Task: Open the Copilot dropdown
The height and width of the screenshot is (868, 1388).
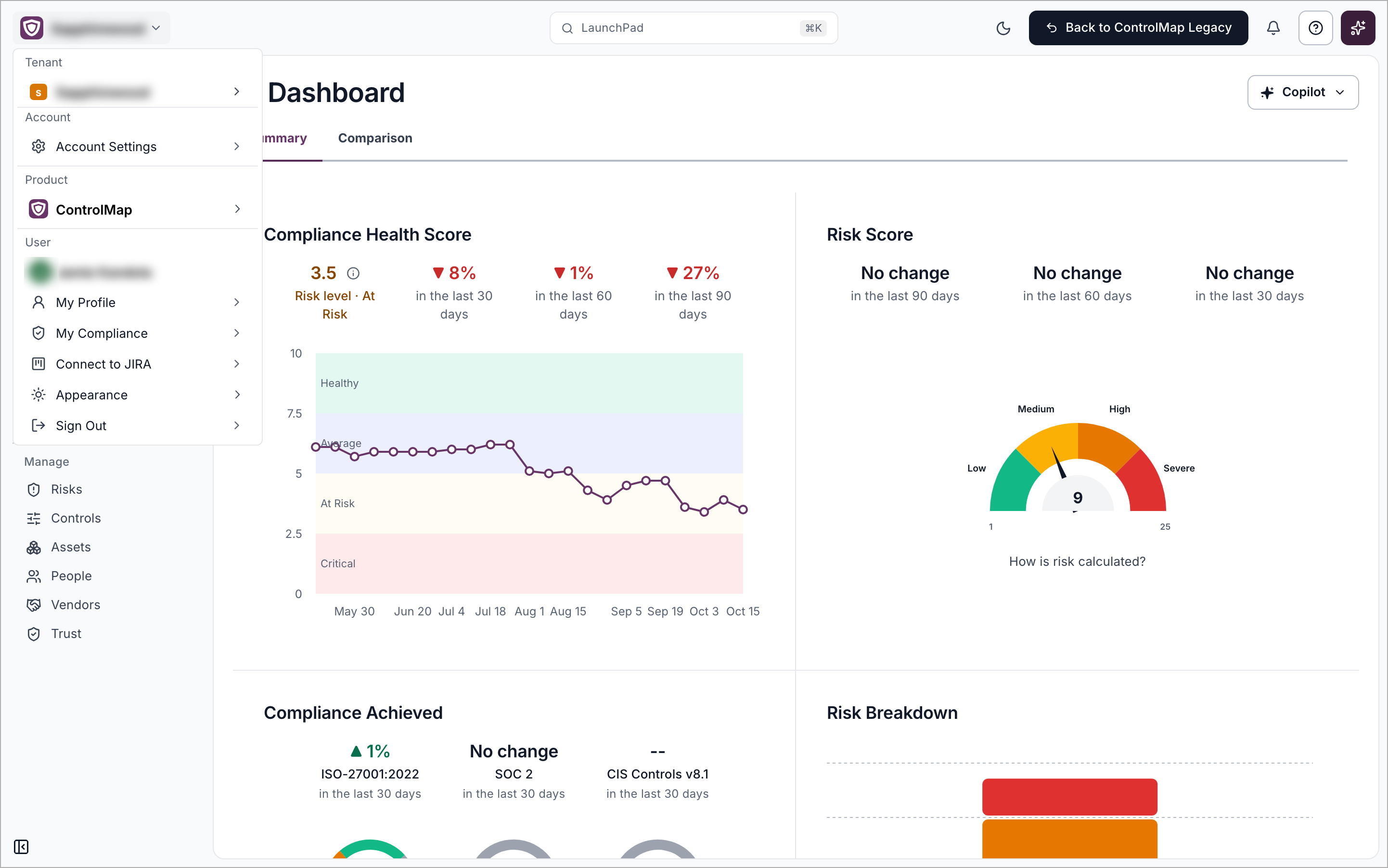Action: [x=1302, y=92]
